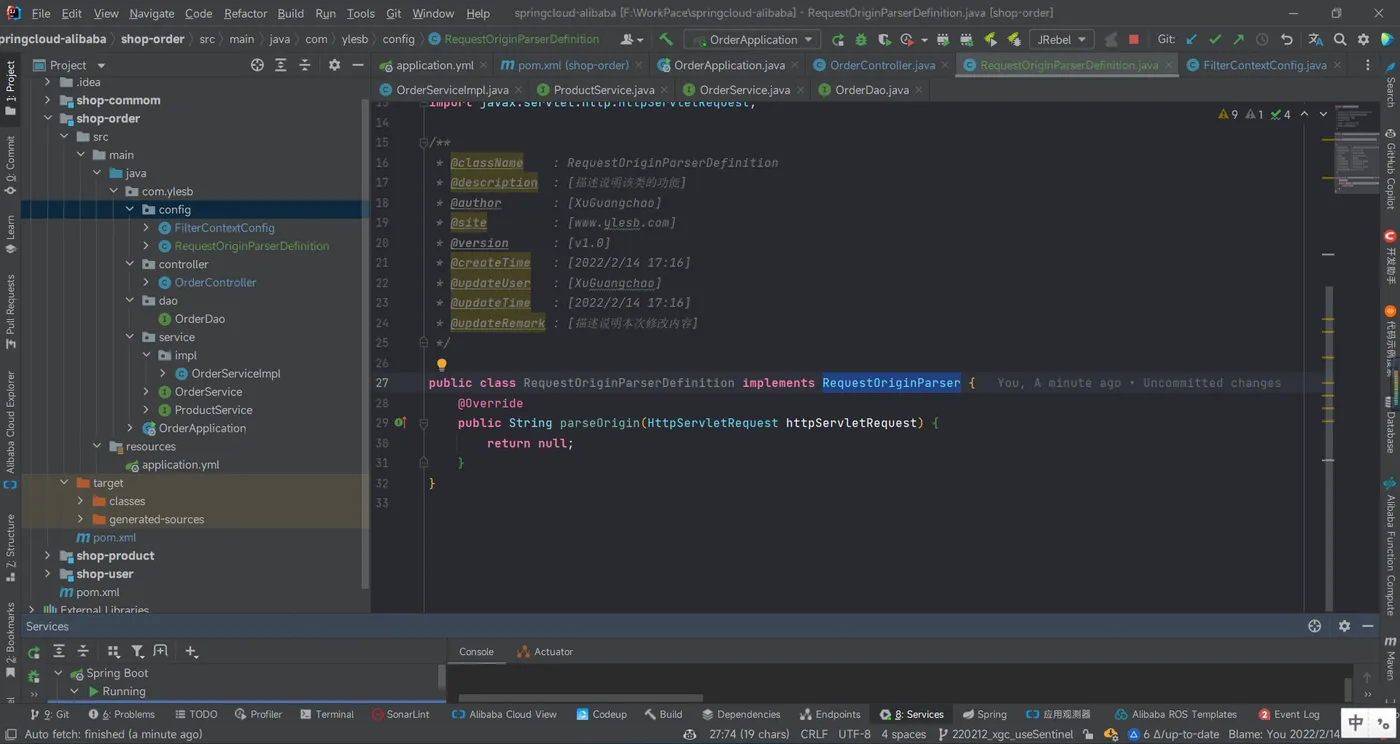Click the Filter icon in Services toolbar
The image size is (1400, 744).
(x=137, y=652)
